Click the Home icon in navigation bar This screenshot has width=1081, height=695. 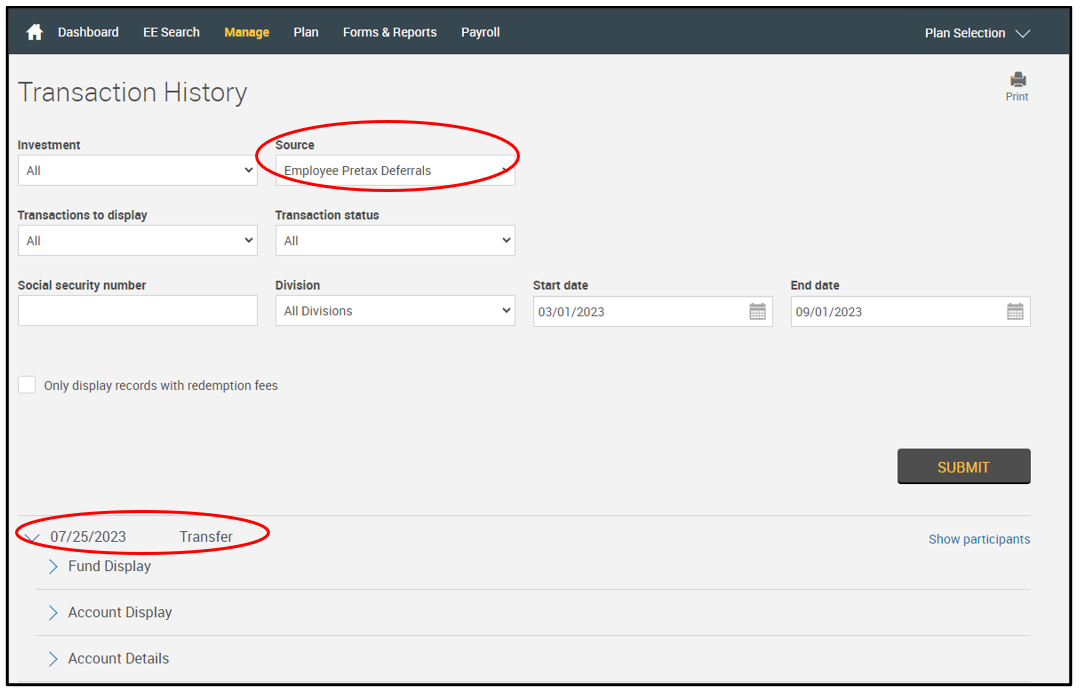(35, 33)
